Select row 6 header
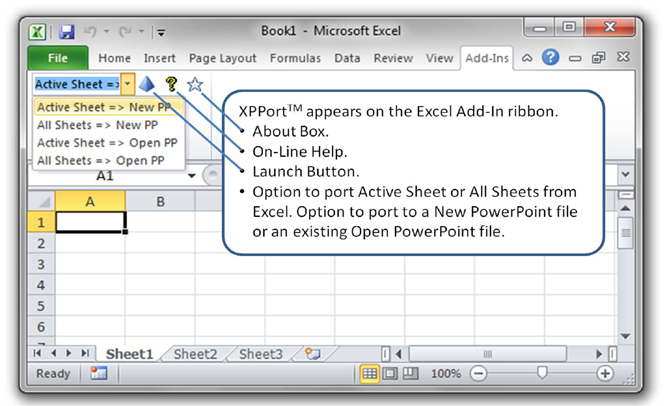Screen dimensions: 665x406 coord(41,327)
